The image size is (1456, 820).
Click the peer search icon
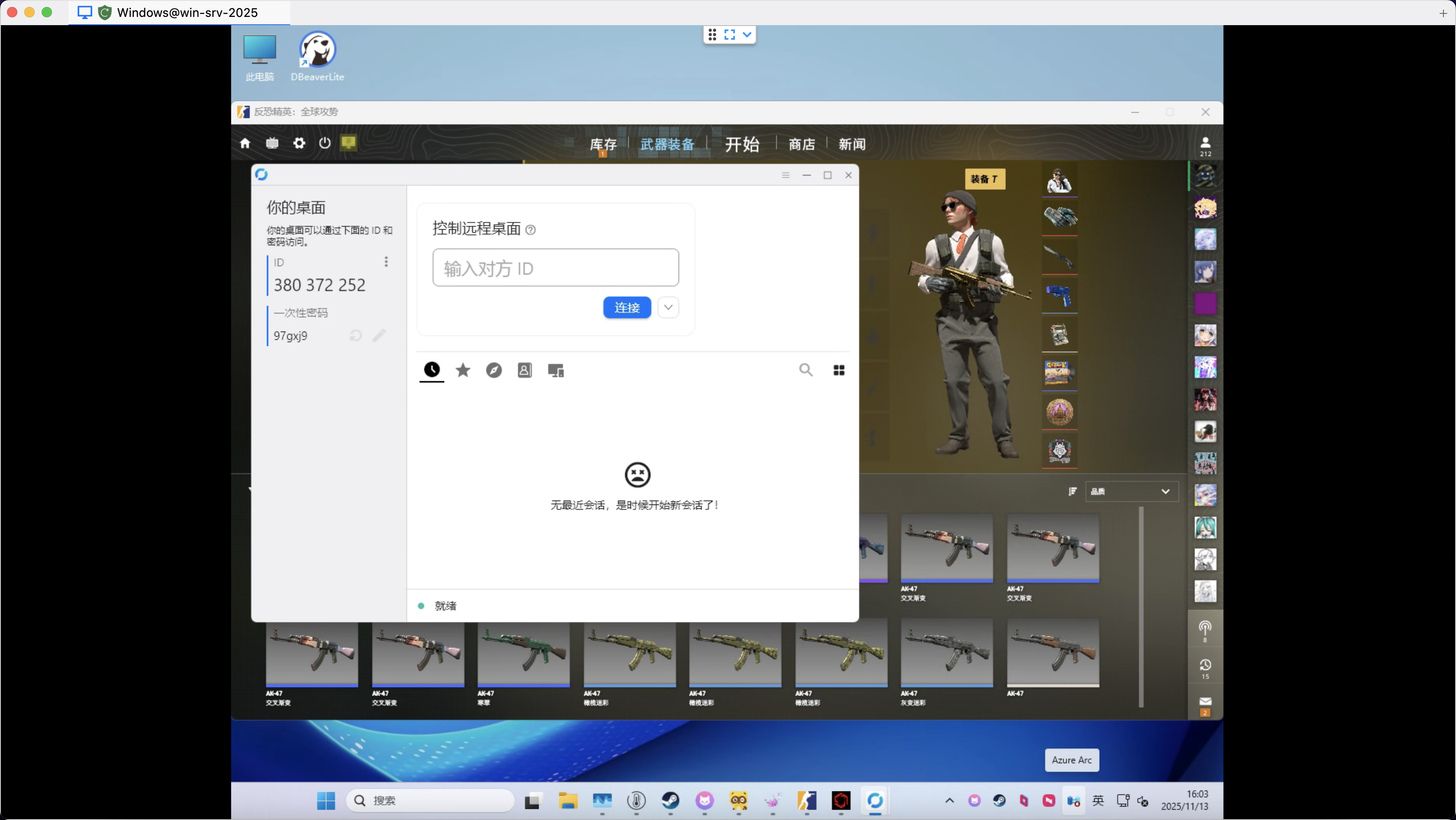coord(806,370)
